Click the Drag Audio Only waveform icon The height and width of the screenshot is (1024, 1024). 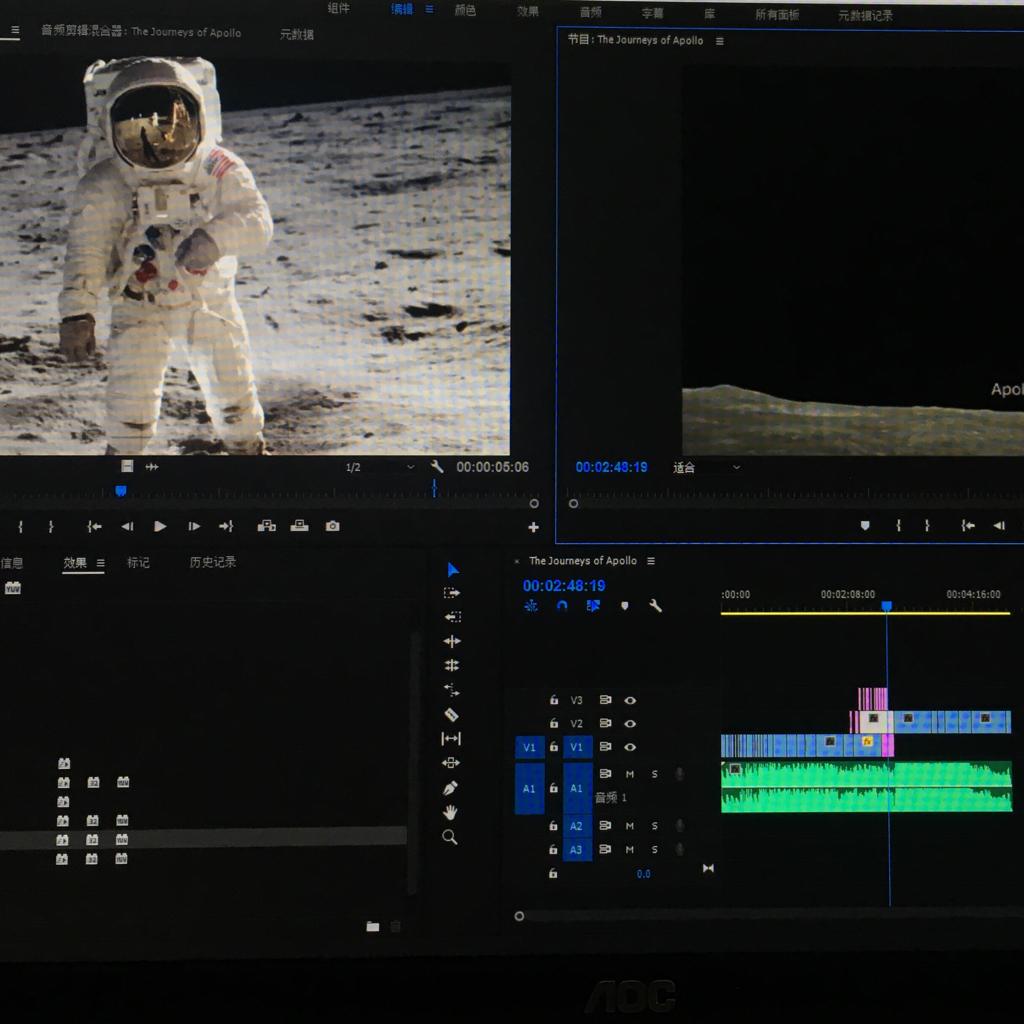152,466
